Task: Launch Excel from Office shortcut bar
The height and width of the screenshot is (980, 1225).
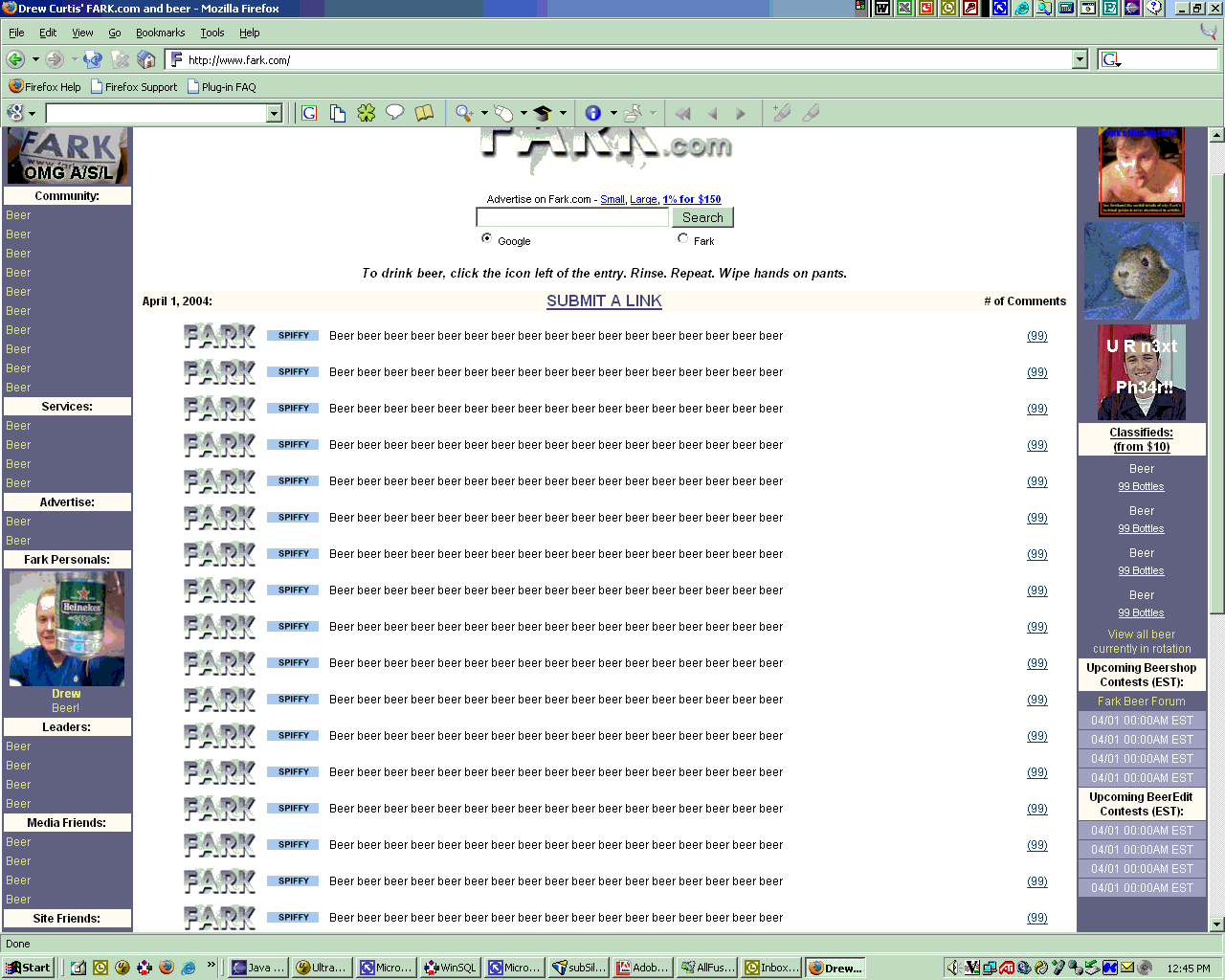Action: 904,8
